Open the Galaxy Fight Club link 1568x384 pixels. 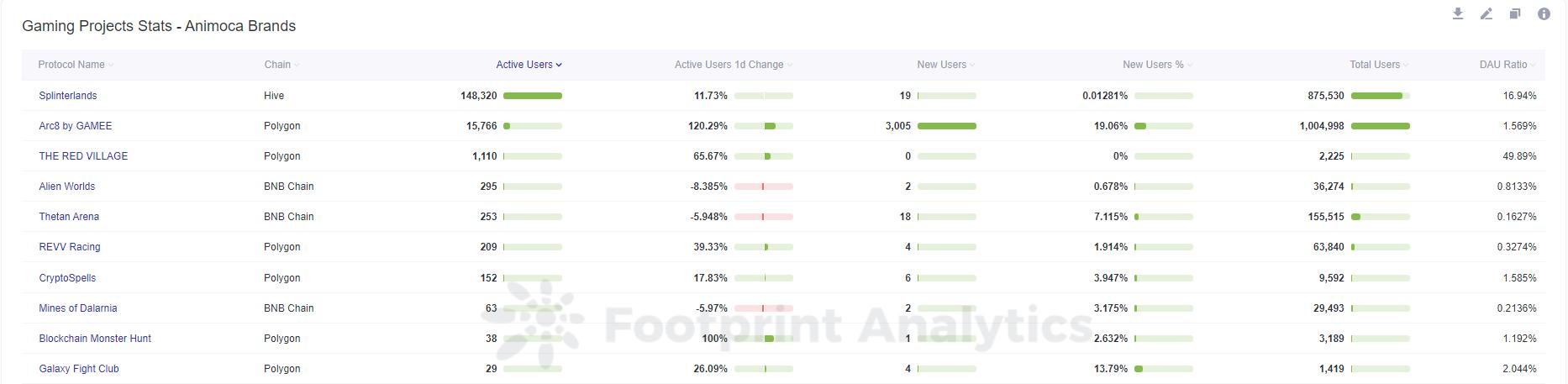(x=79, y=369)
